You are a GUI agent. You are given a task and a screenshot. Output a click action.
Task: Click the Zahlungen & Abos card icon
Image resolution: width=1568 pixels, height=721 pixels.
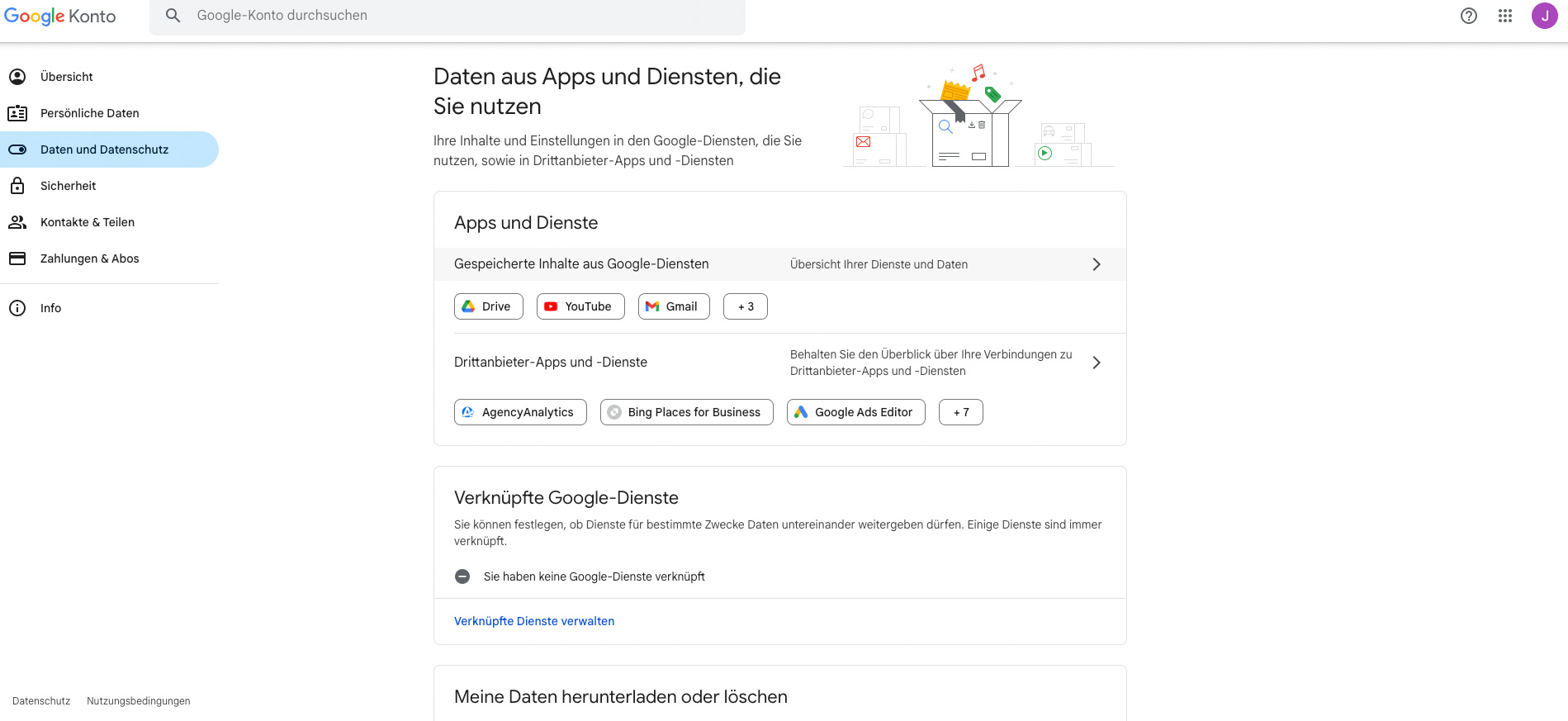[x=17, y=259]
